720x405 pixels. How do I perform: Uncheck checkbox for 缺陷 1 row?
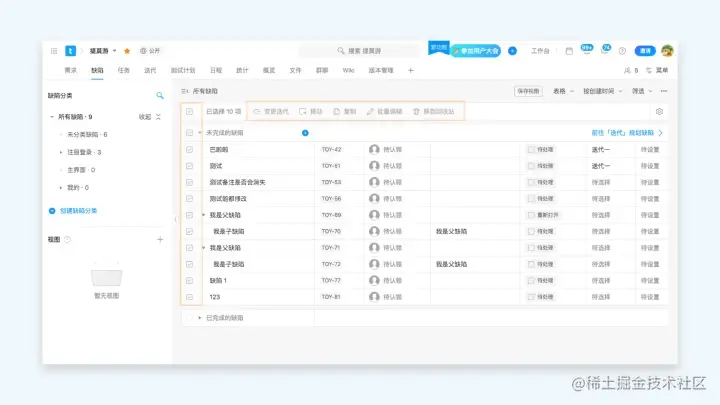click(x=190, y=281)
